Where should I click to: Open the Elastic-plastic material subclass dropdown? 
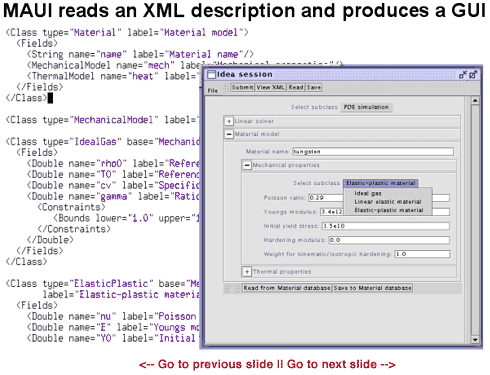pyautogui.click(x=380, y=183)
